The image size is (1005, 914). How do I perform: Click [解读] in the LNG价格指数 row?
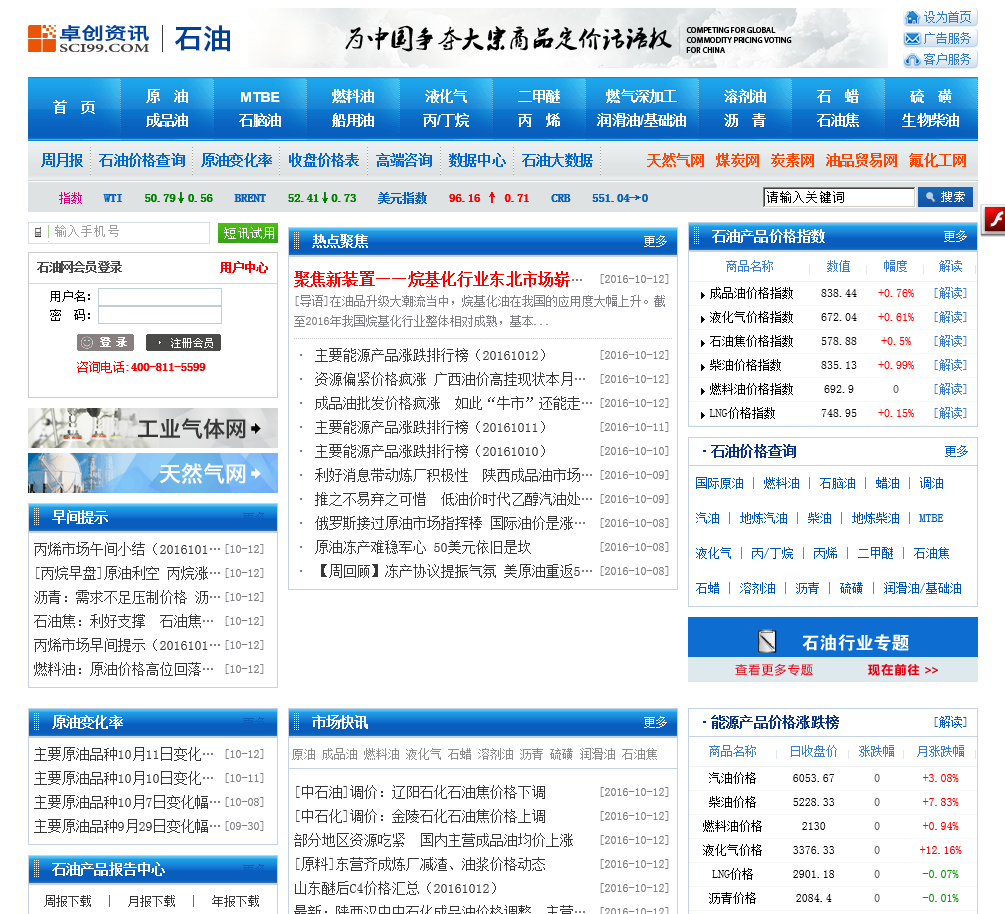[950, 413]
